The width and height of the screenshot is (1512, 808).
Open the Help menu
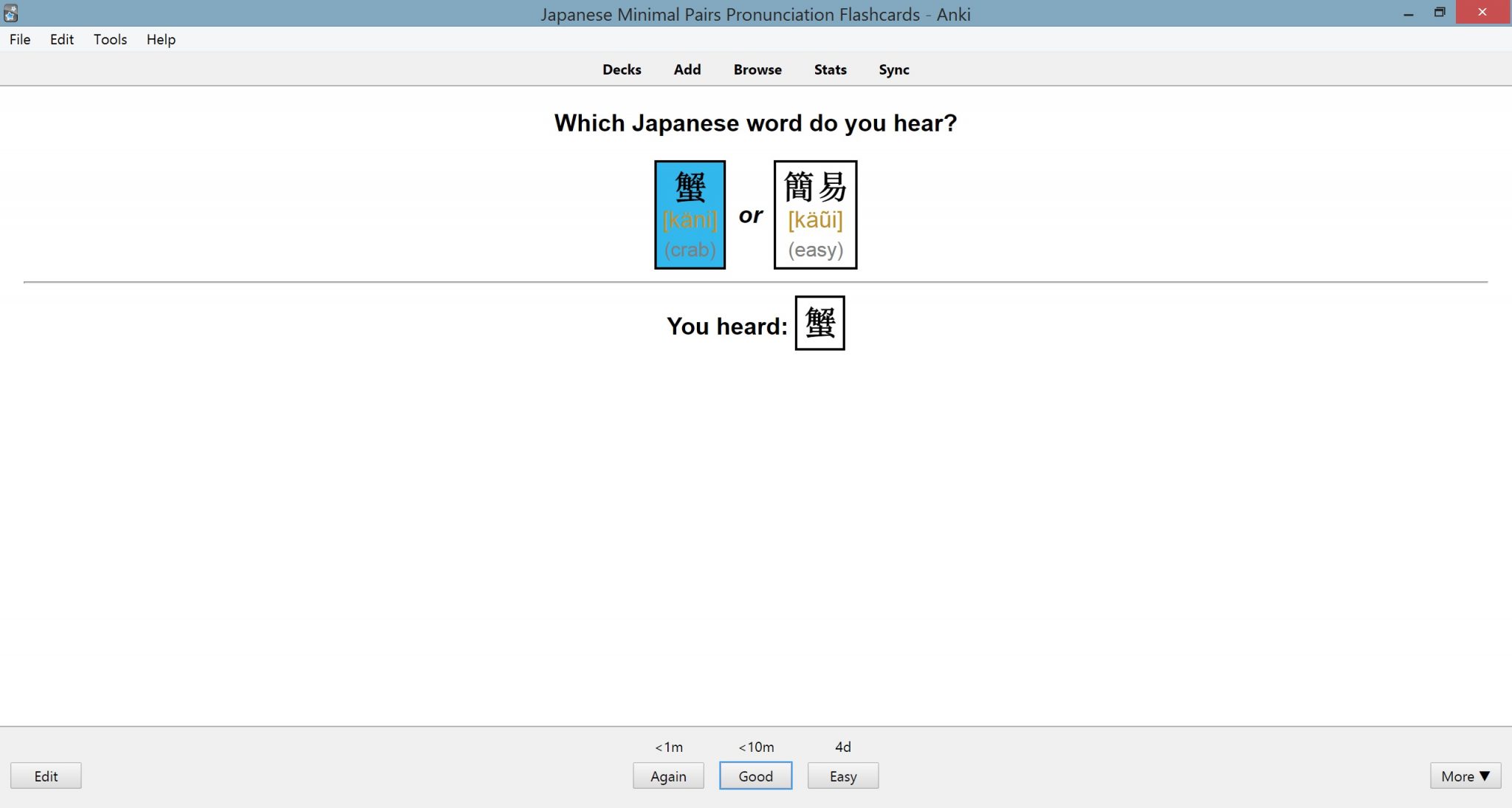[160, 39]
